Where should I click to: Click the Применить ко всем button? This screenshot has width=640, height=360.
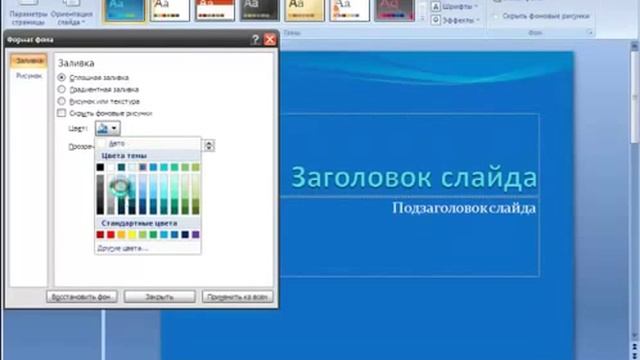coord(237,297)
